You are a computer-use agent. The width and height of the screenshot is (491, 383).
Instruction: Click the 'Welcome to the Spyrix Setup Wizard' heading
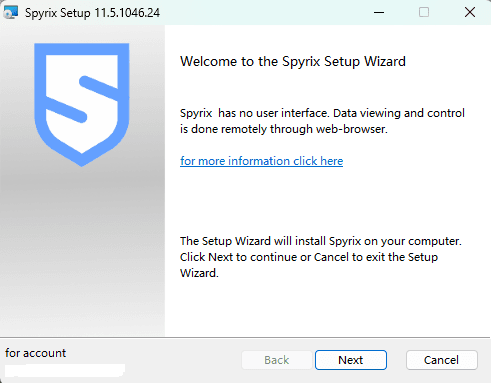(x=293, y=61)
